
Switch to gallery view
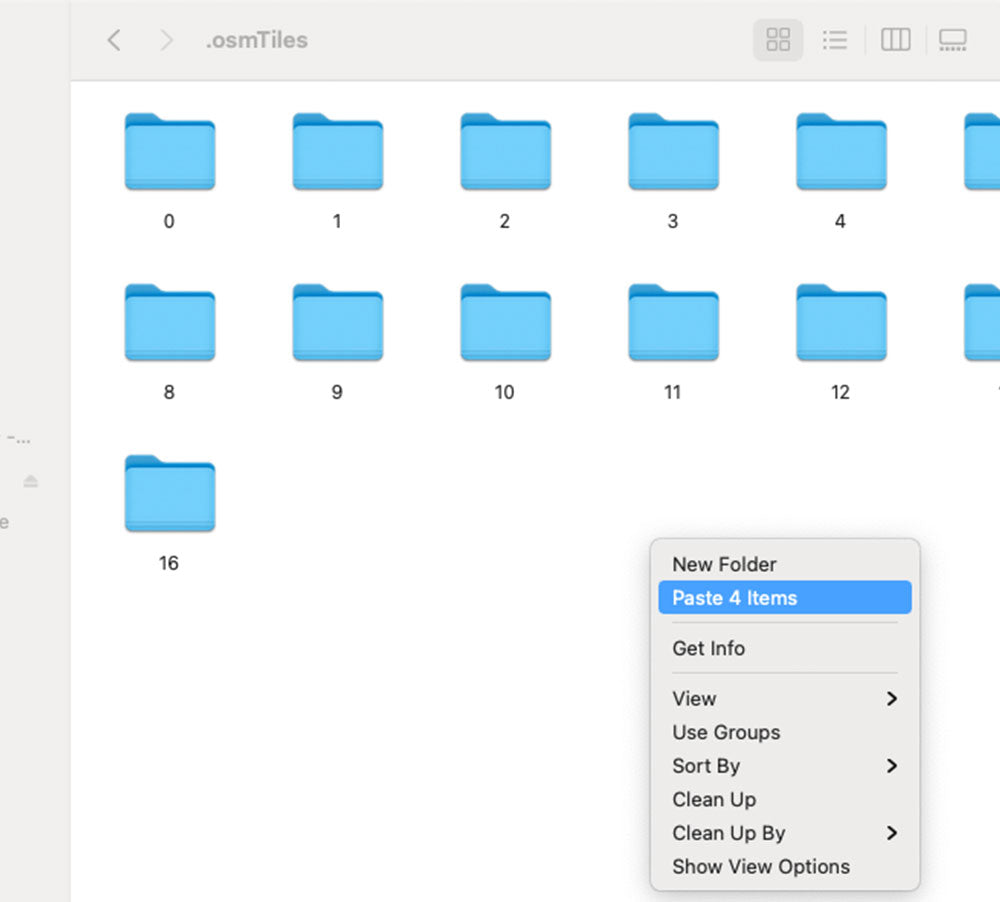point(953,40)
